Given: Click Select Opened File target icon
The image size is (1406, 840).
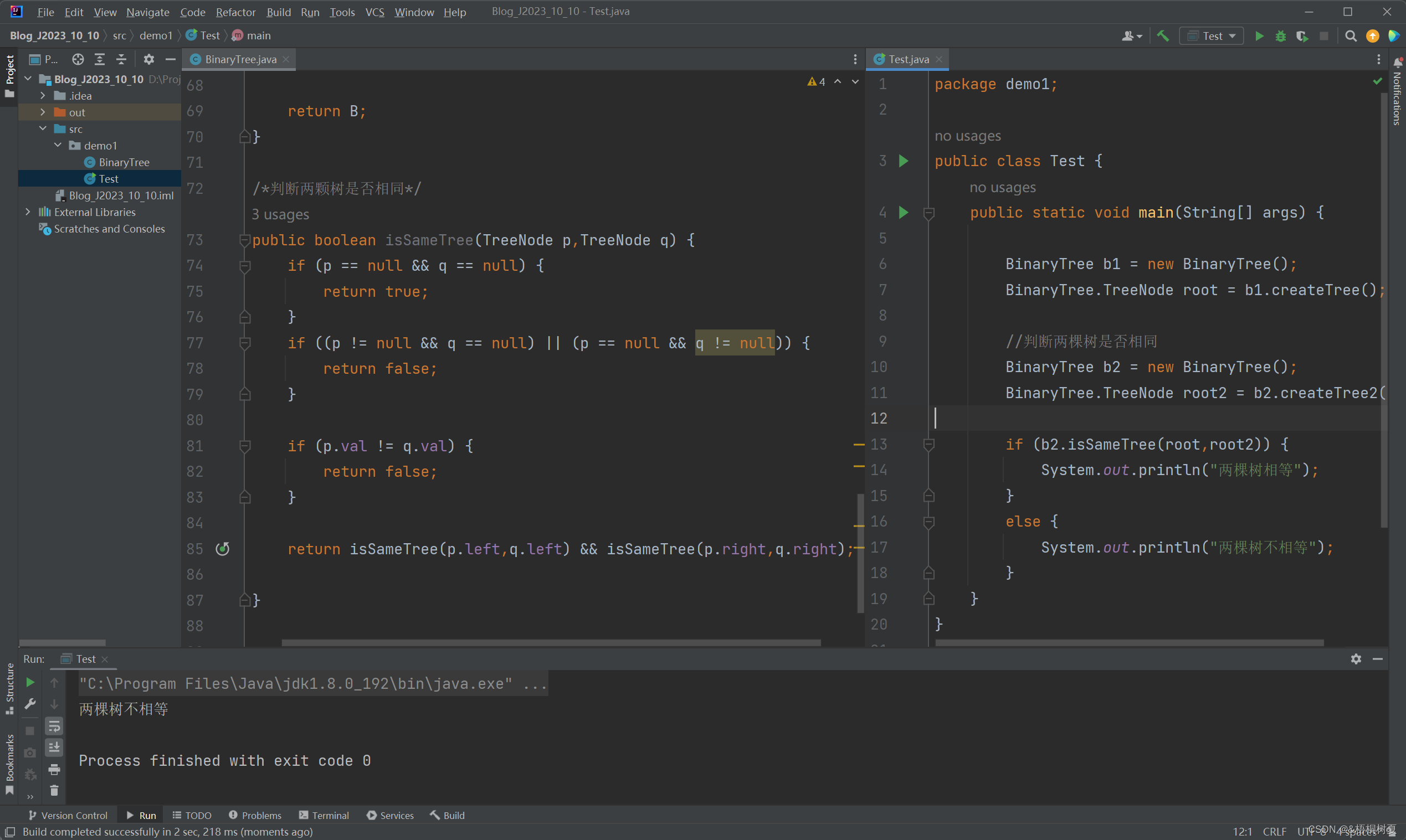Looking at the screenshot, I should (x=78, y=59).
